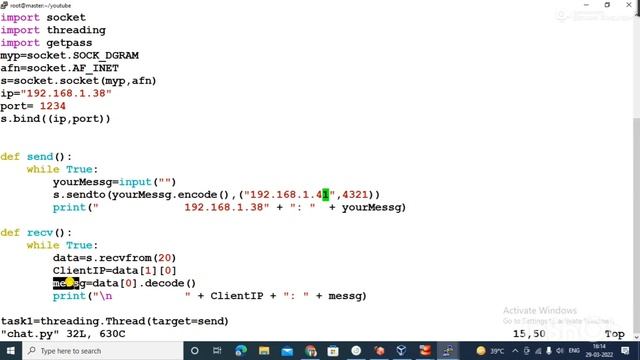This screenshot has width=640, height=360.
Task: Restore down the PuTTY window
Action: 607,5
